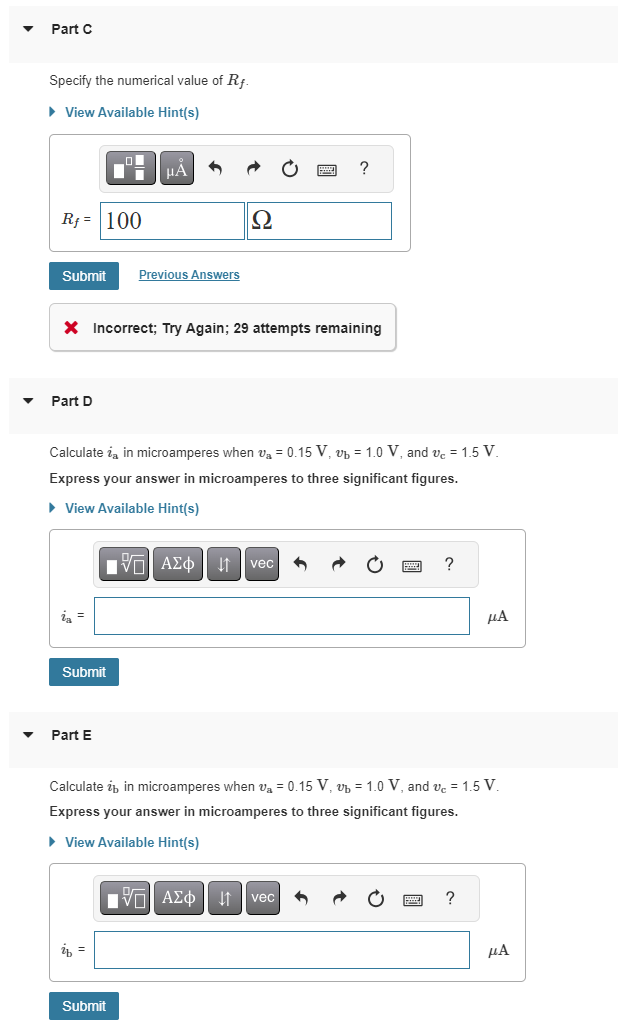Click the Rf value input field

tap(171, 220)
